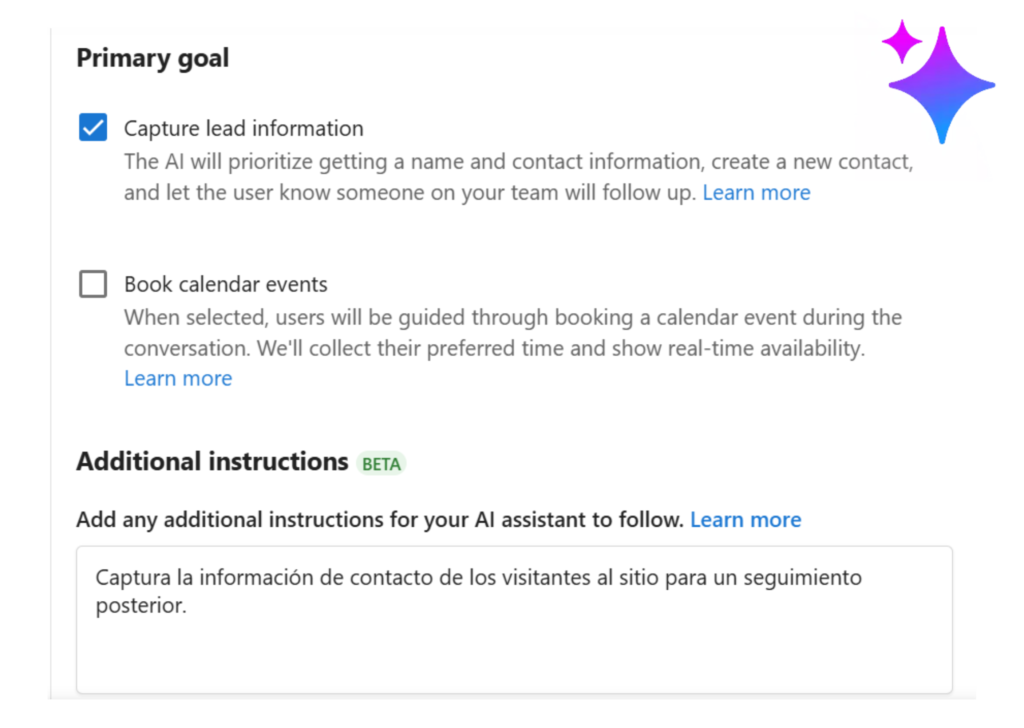Open Learn more link for lead capture
1024x728 pixels.
tap(756, 192)
